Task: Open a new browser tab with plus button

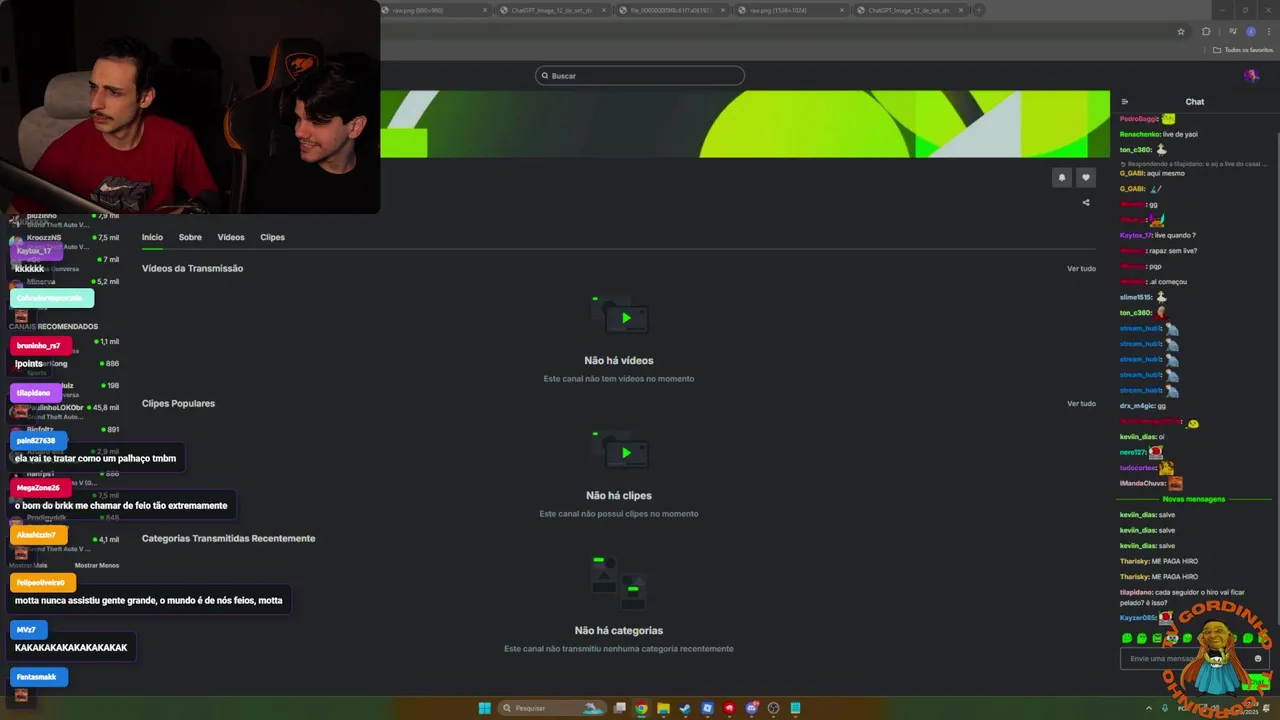Action: point(979,10)
